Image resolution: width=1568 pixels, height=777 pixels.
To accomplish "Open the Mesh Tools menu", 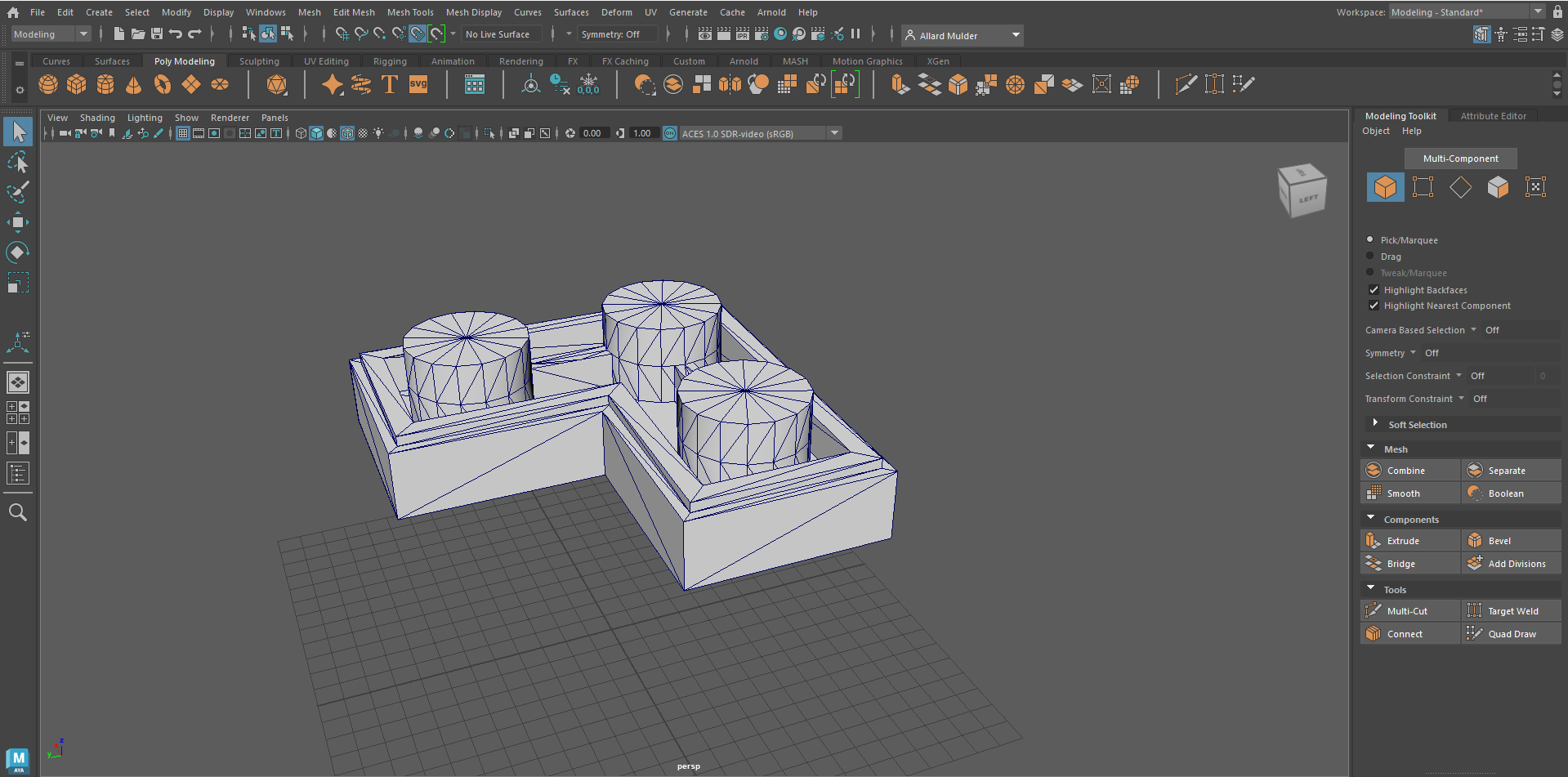I will point(410,12).
